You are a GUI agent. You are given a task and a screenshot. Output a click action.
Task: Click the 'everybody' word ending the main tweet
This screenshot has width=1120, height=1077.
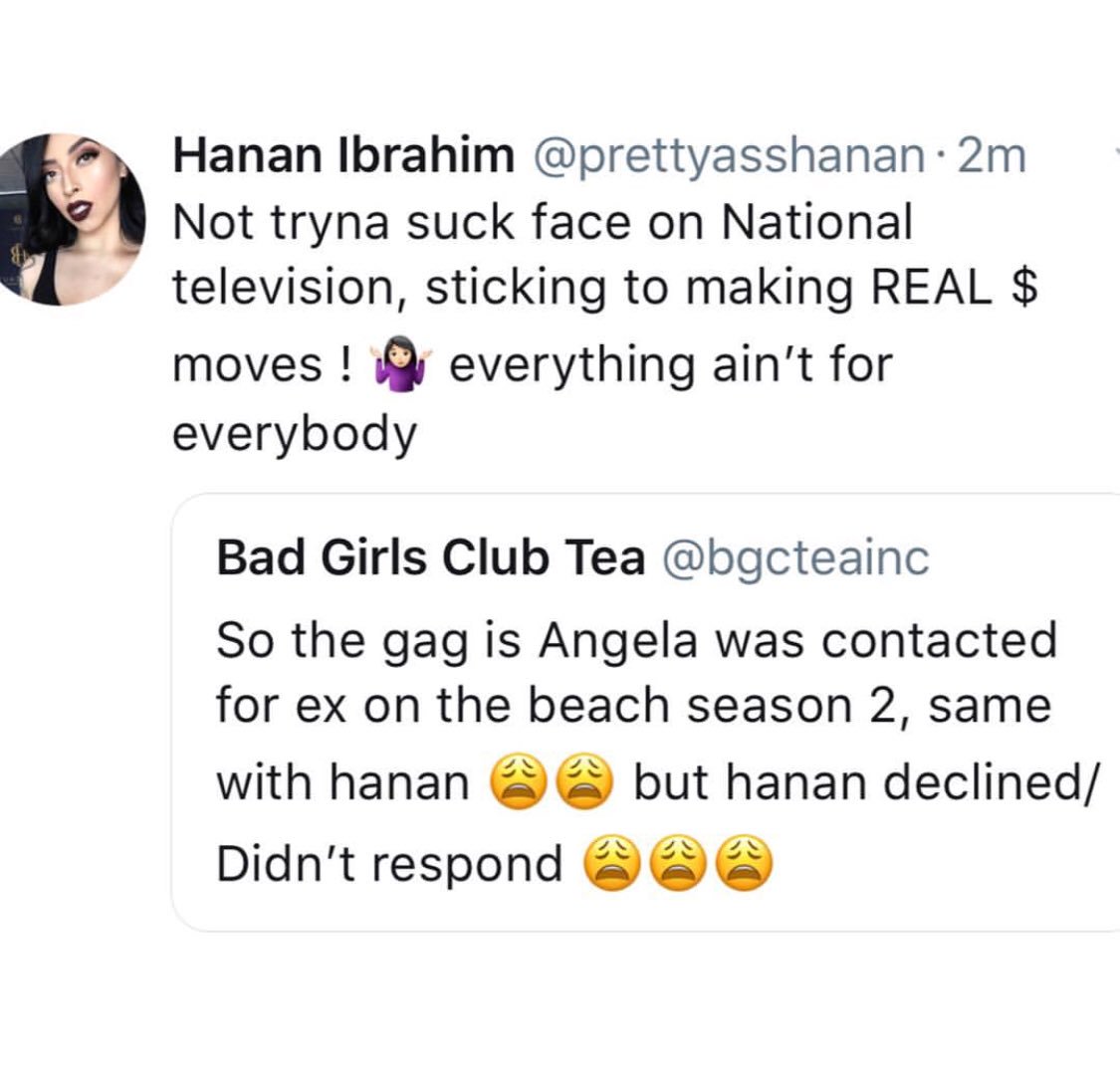[295, 433]
